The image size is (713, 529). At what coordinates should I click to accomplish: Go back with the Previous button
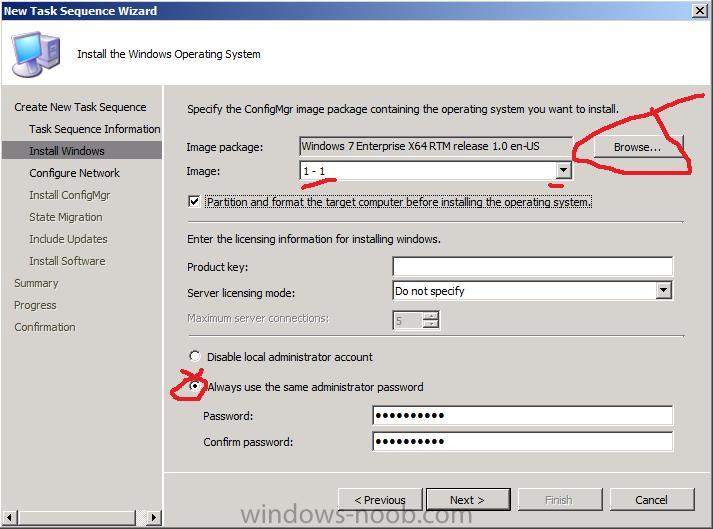pos(380,500)
